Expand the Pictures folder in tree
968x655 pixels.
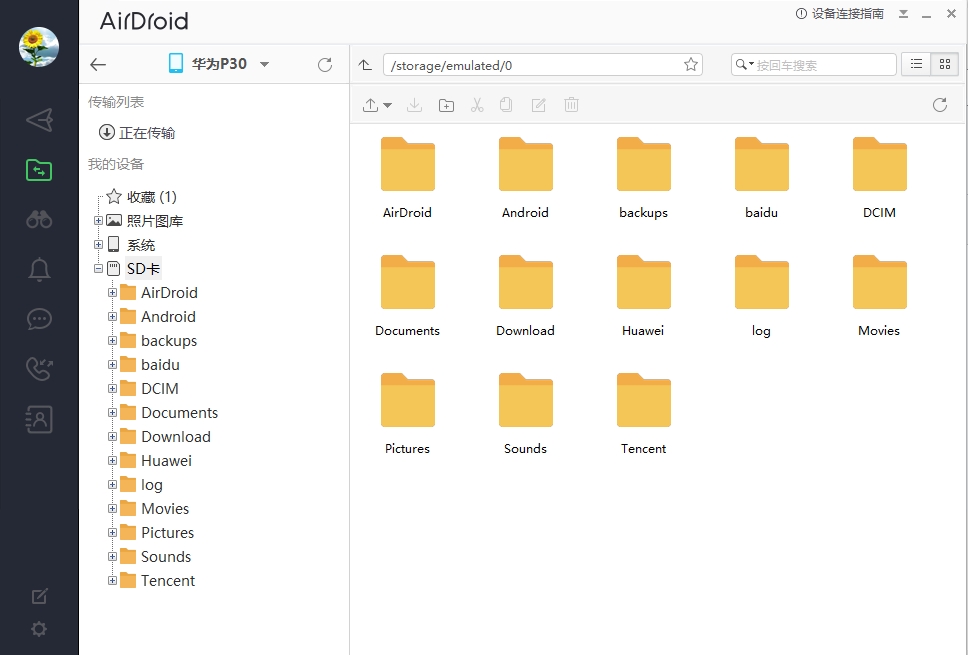[x=112, y=533]
